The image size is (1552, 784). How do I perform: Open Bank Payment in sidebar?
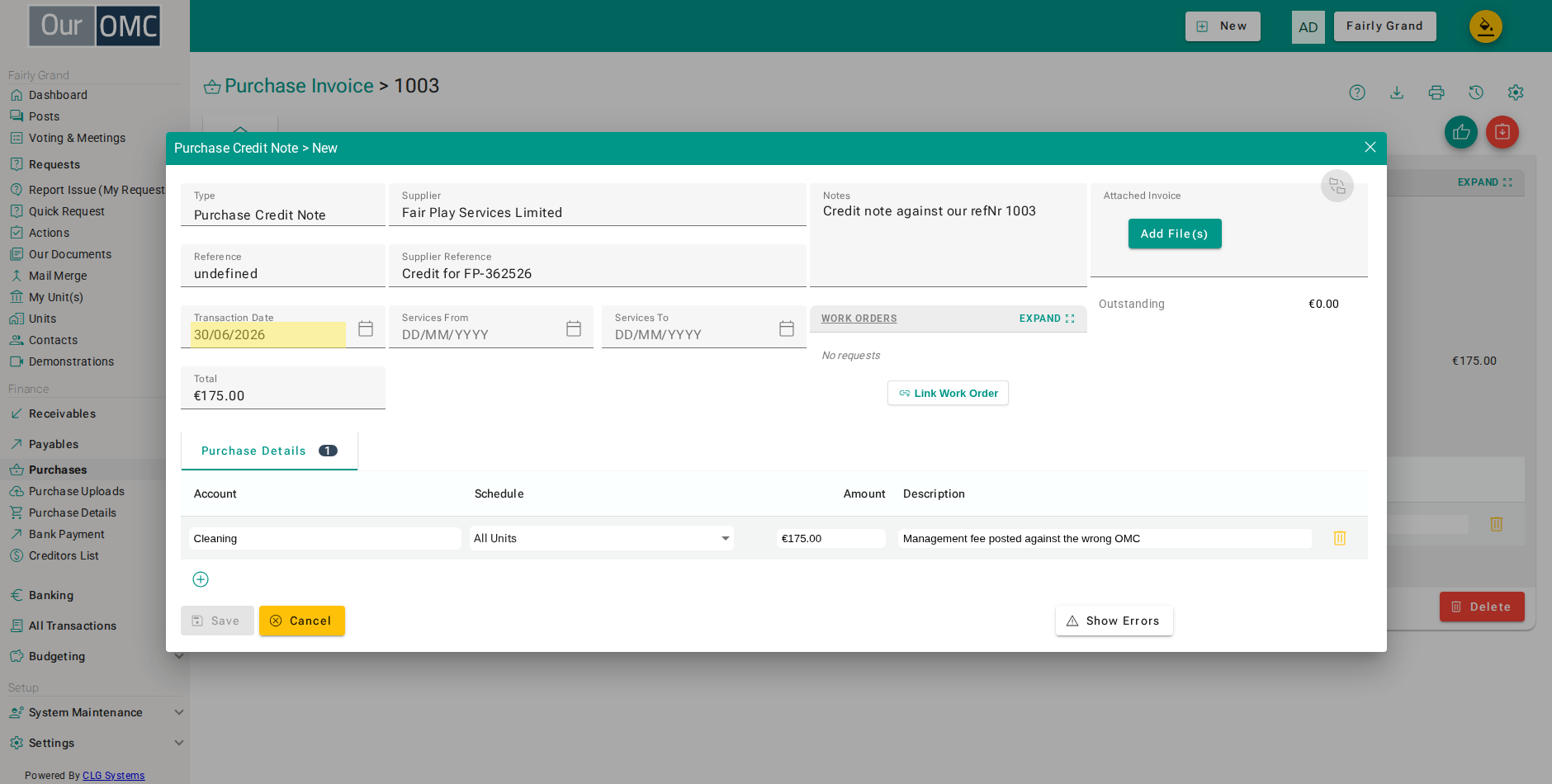[66, 534]
